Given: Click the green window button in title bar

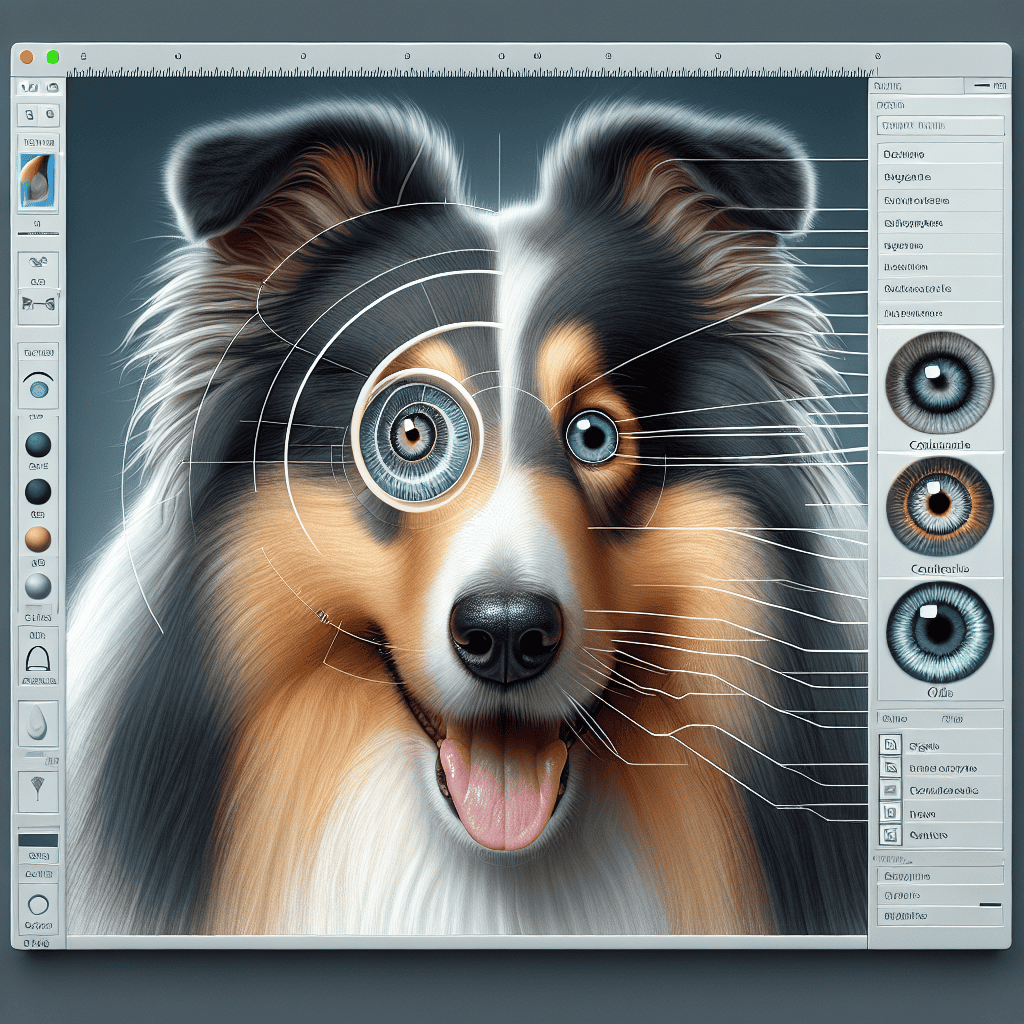Looking at the screenshot, I should [x=53, y=57].
